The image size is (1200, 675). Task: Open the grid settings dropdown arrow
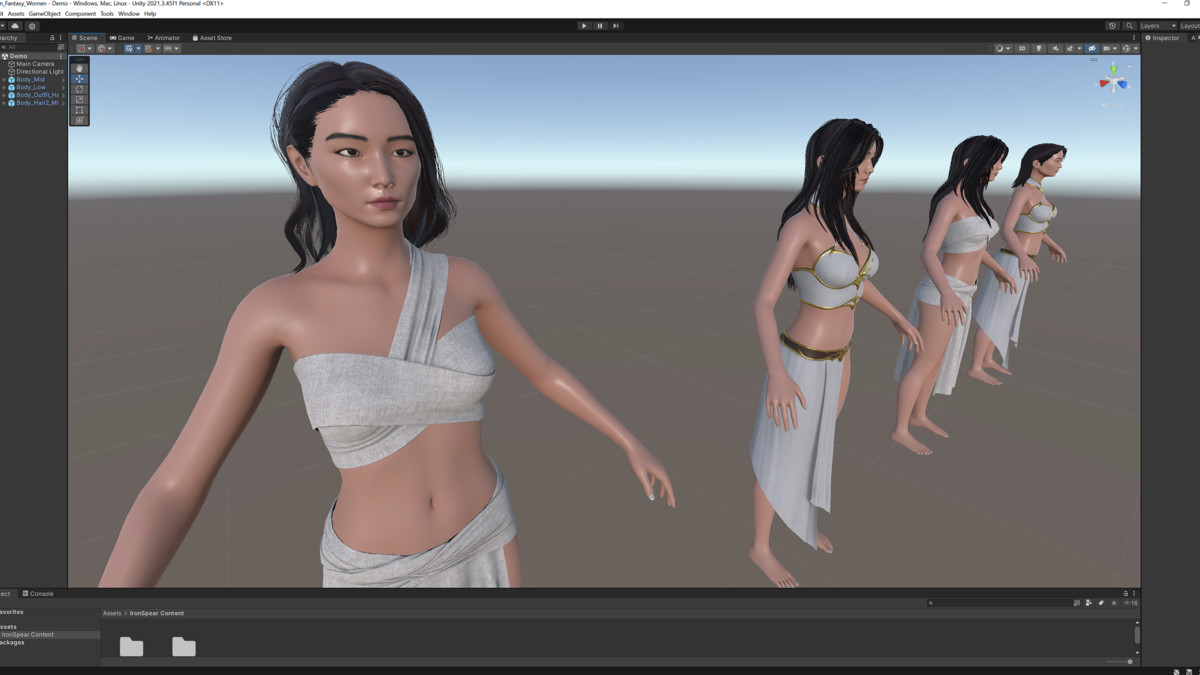(138, 48)
